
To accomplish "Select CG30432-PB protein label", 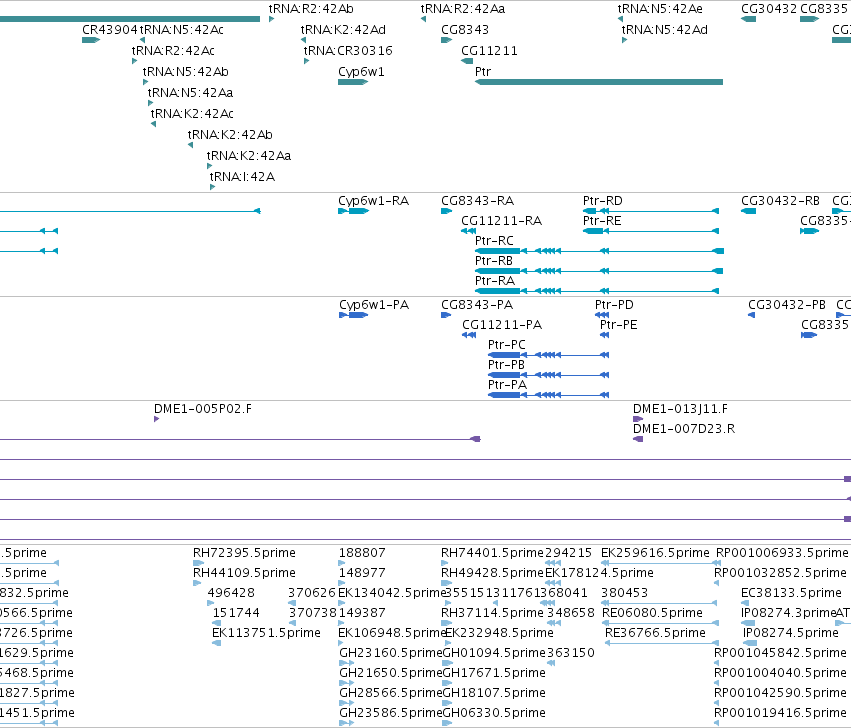I will pyautogui.click(x=787, y=306).
